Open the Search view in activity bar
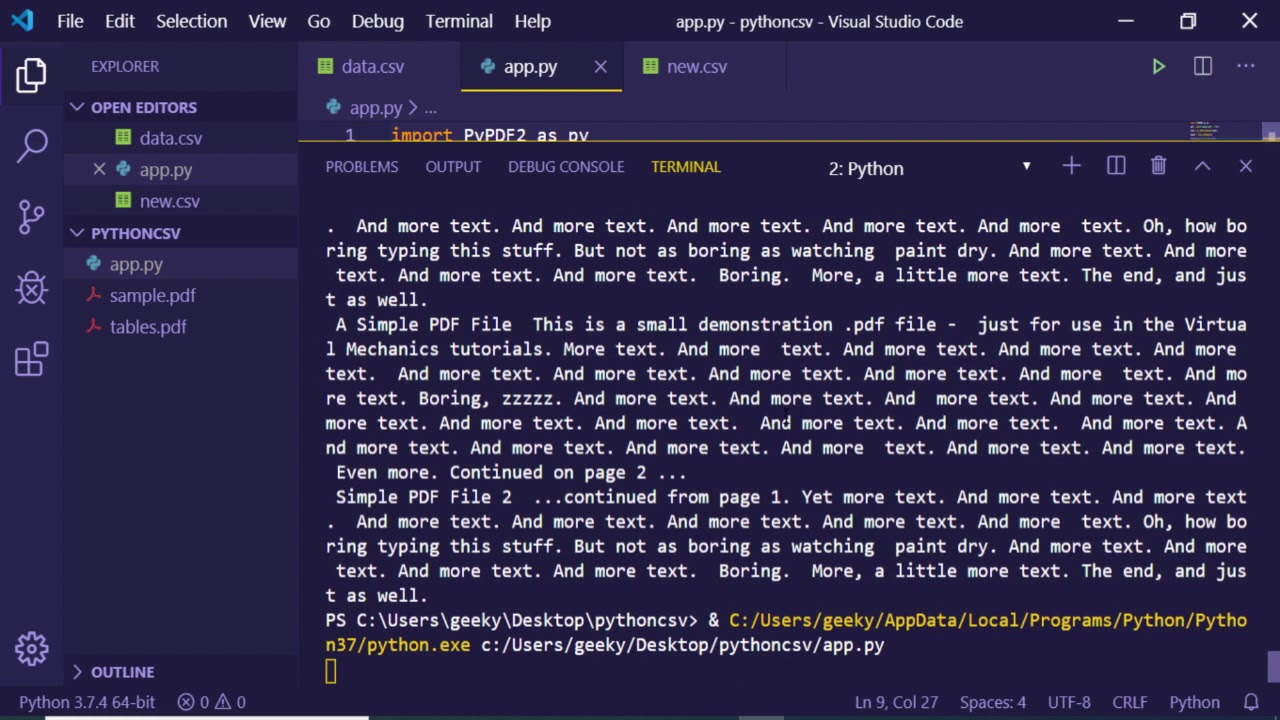 pos(32,146)
